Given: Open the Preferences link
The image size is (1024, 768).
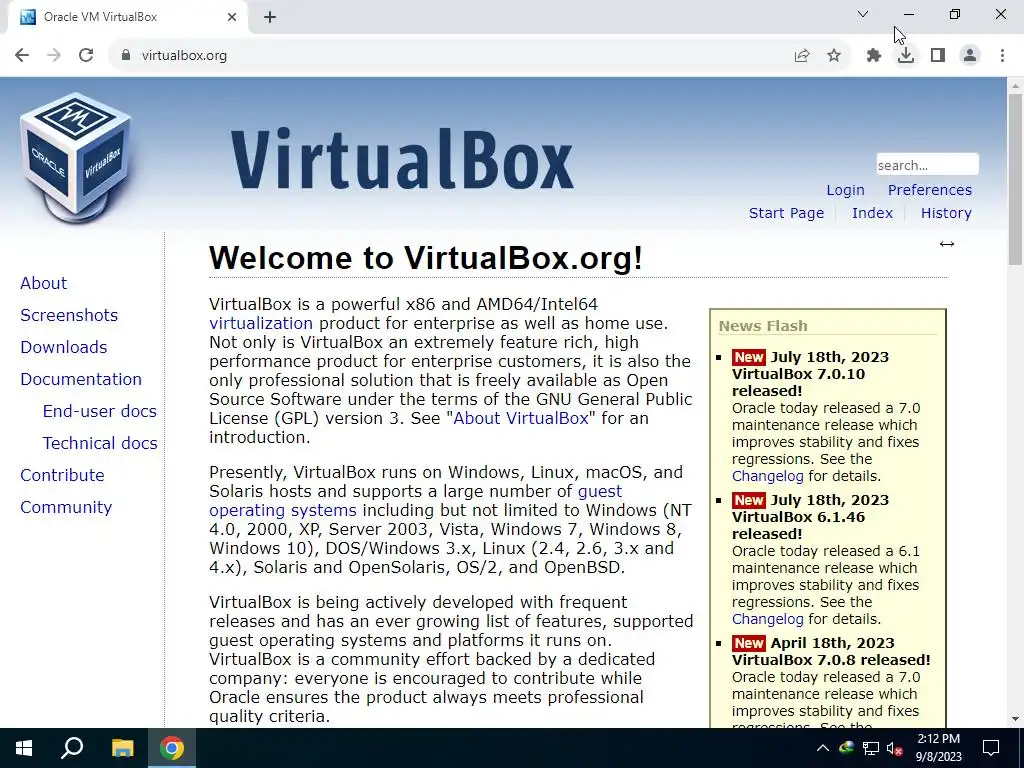Looking at the screenshot, I should coord(929,190).
